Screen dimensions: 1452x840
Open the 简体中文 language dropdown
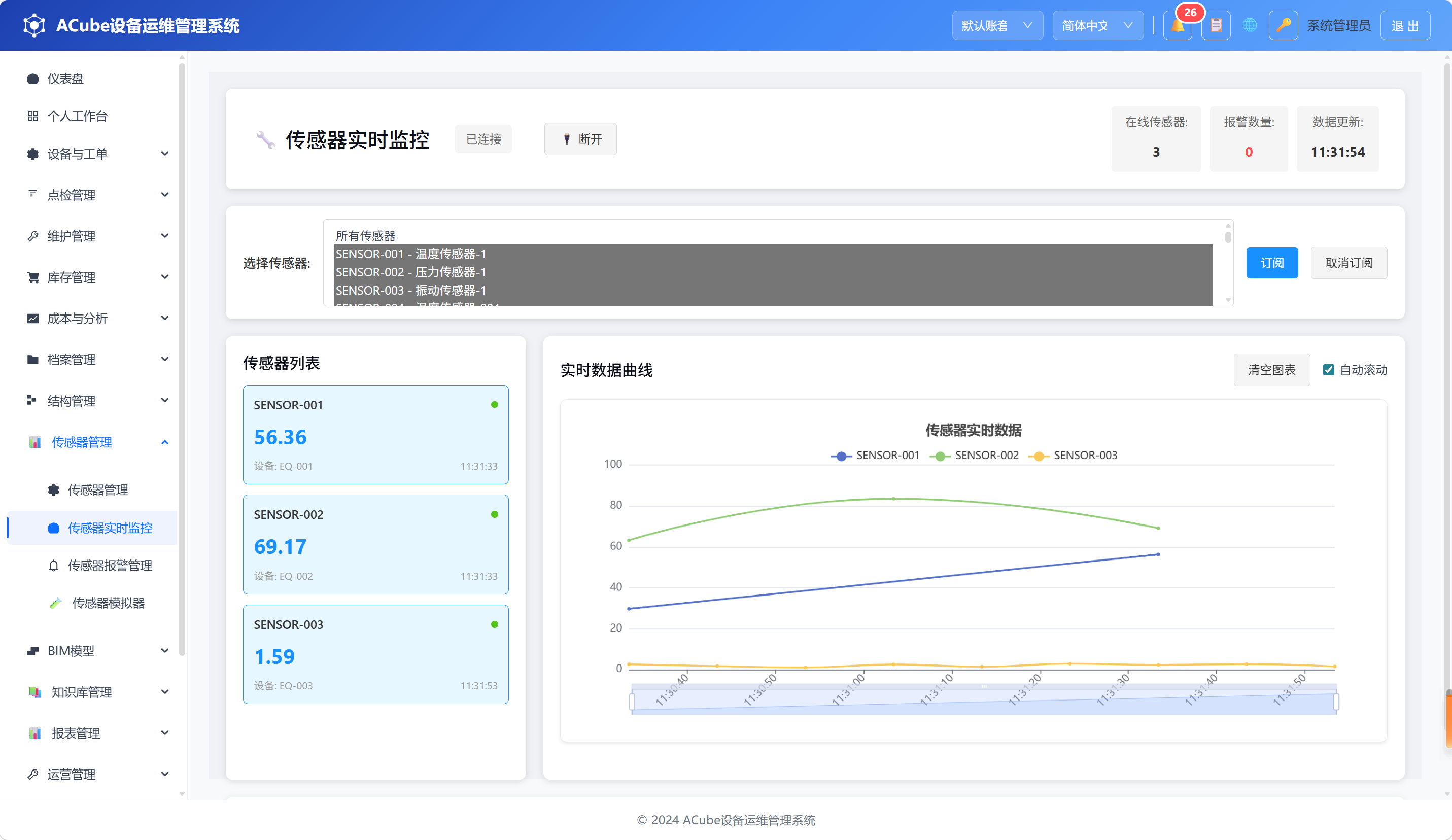[1098, 26]
